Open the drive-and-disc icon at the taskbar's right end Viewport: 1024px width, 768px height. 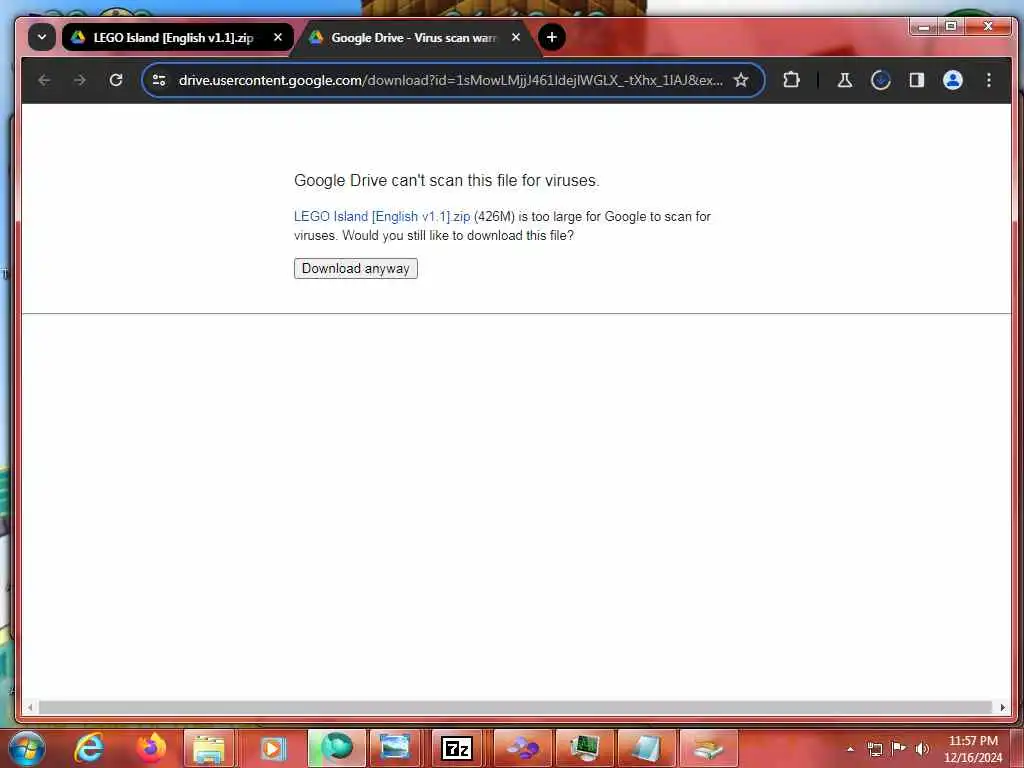709,748
